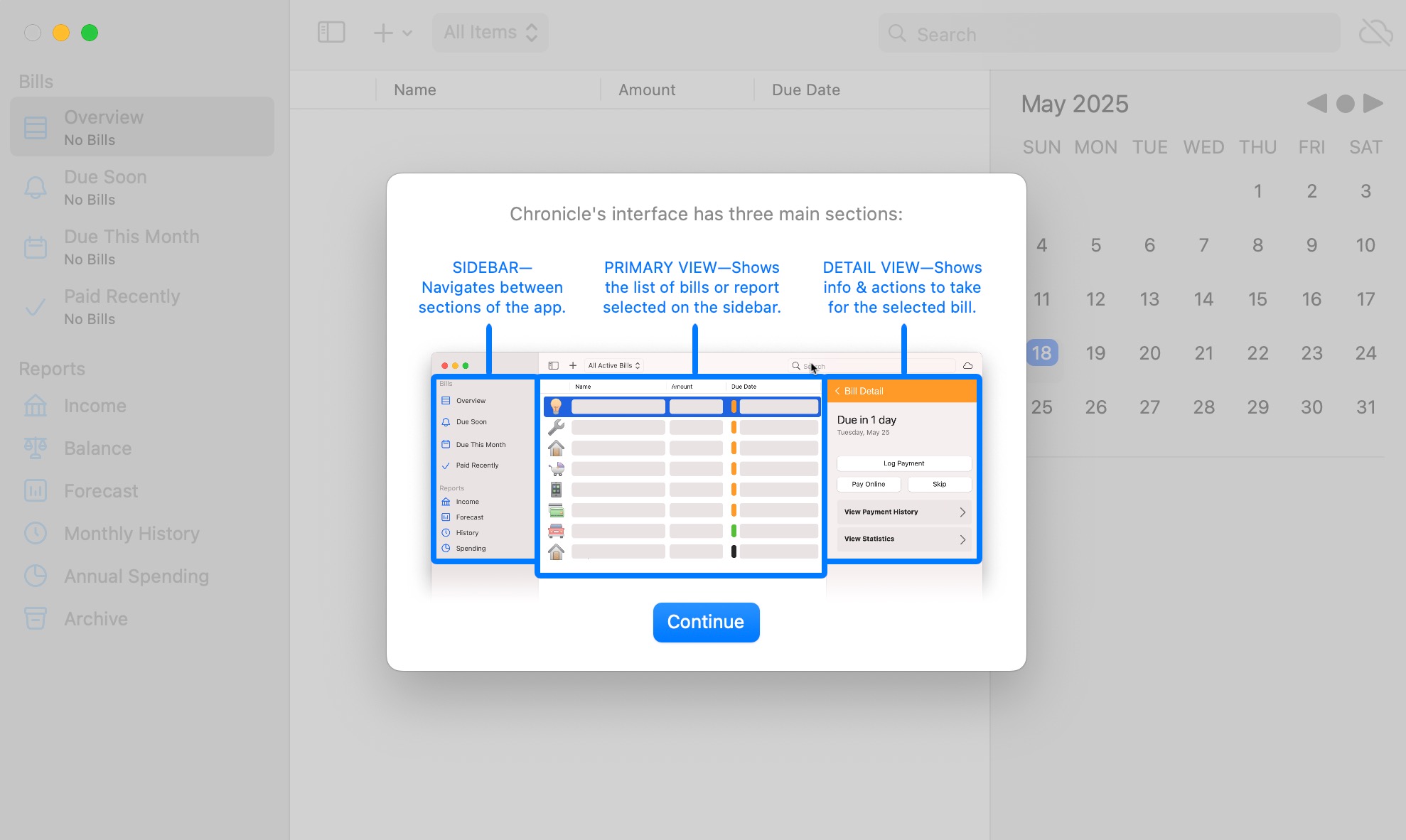1406x840 pixels.
Task: Click the Reports section heading
Action: [52, 369]
